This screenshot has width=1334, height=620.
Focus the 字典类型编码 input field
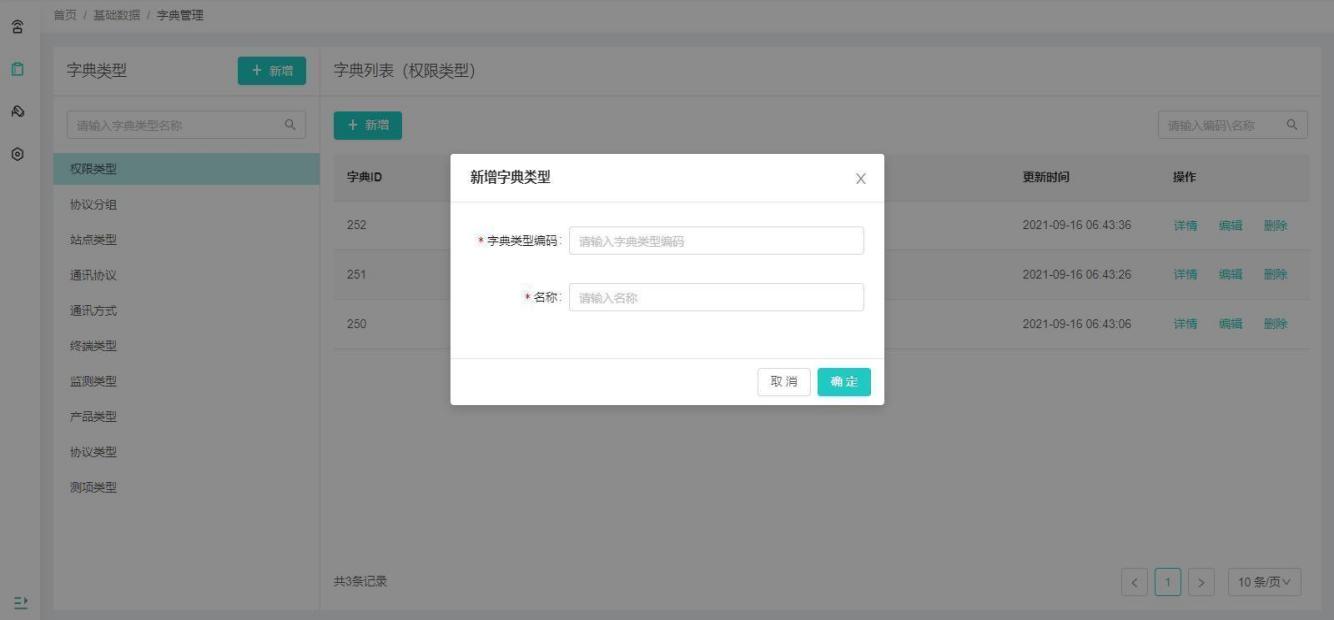(x=715, y=241)
